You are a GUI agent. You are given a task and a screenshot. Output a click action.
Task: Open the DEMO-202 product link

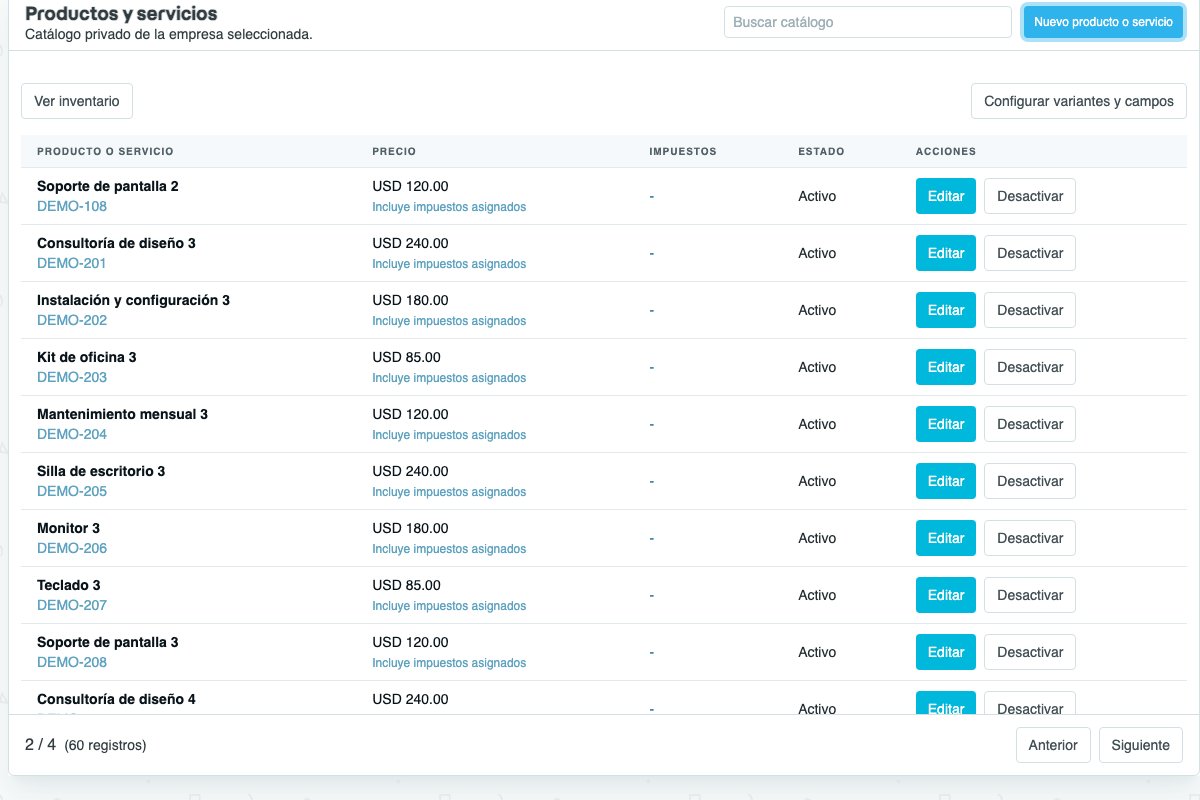[72, 320]
